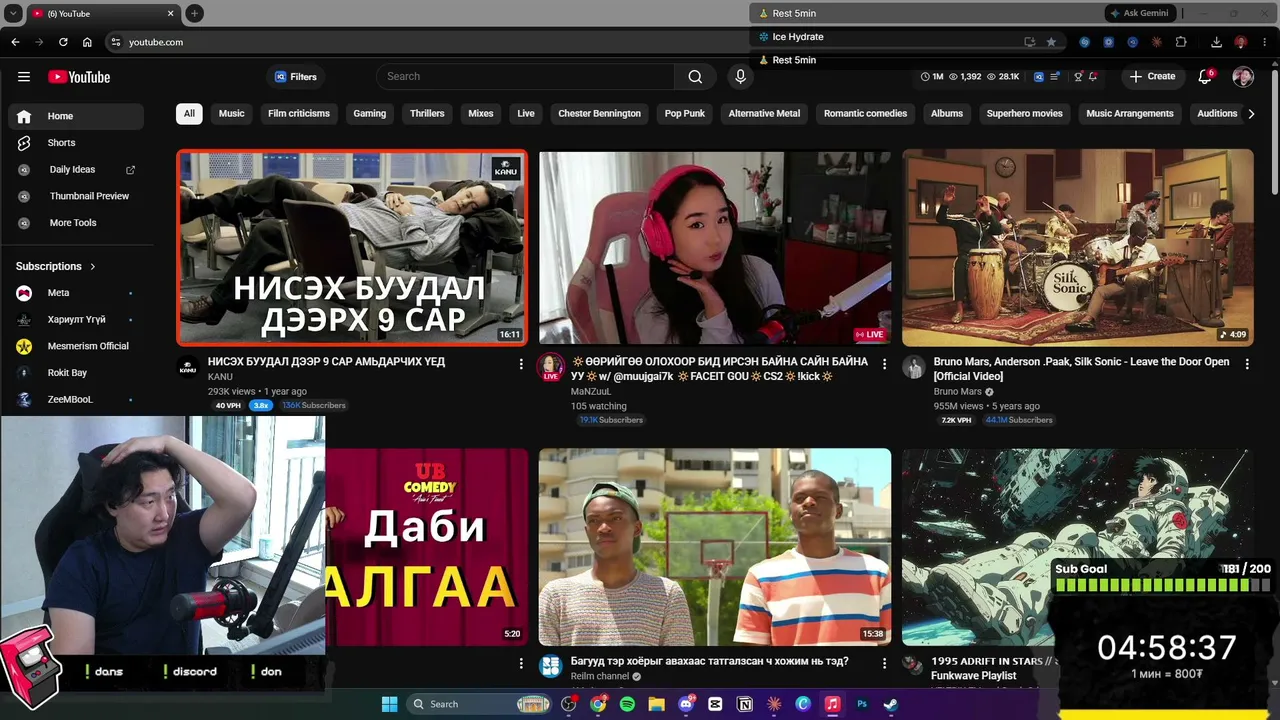Image resolution: width=1280 pixels, height=720 pixels.
Task: Open the Chrome three-dot menu
Action: point(1265,42)
